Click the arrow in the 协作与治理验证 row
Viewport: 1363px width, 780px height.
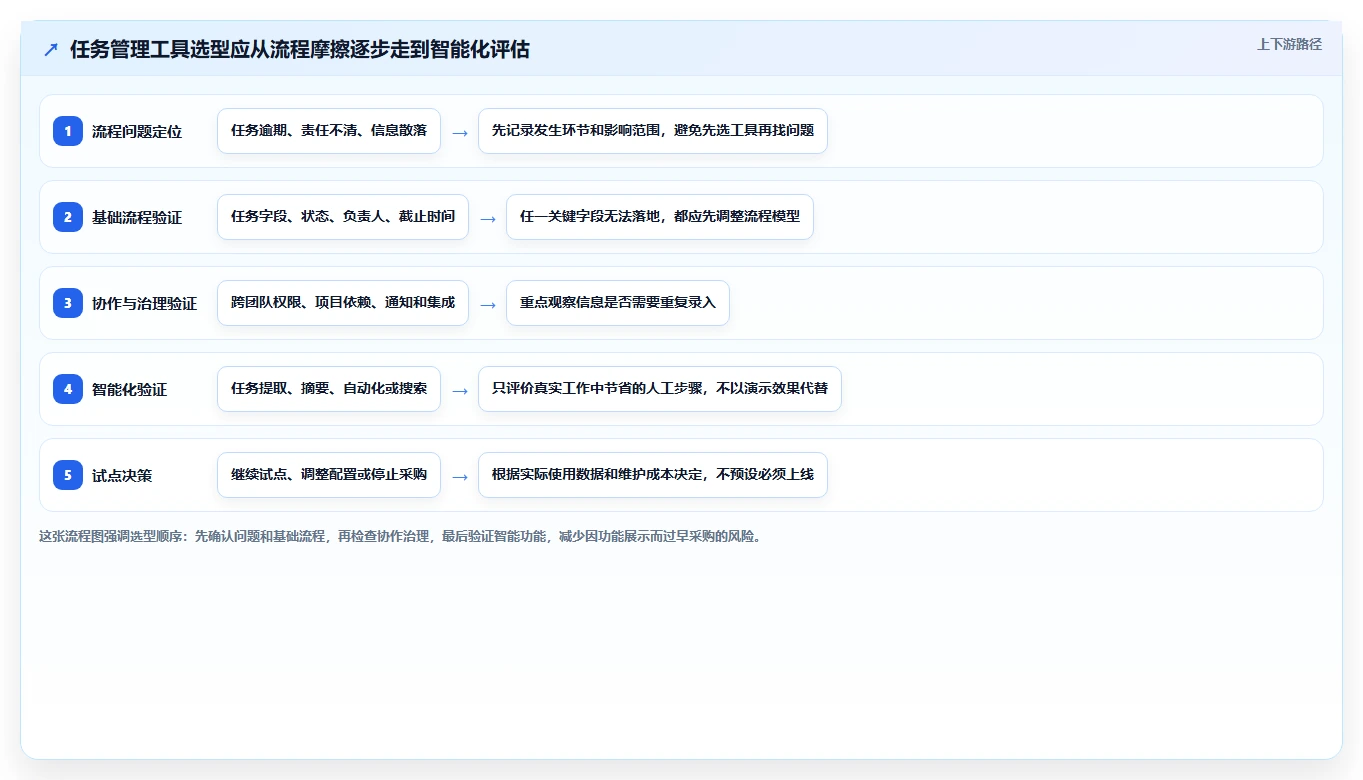tap(488, 304)
